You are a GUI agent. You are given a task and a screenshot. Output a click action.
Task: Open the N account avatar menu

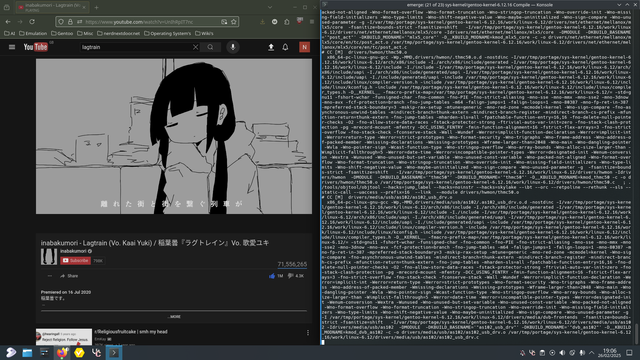[x=304, y=47]
